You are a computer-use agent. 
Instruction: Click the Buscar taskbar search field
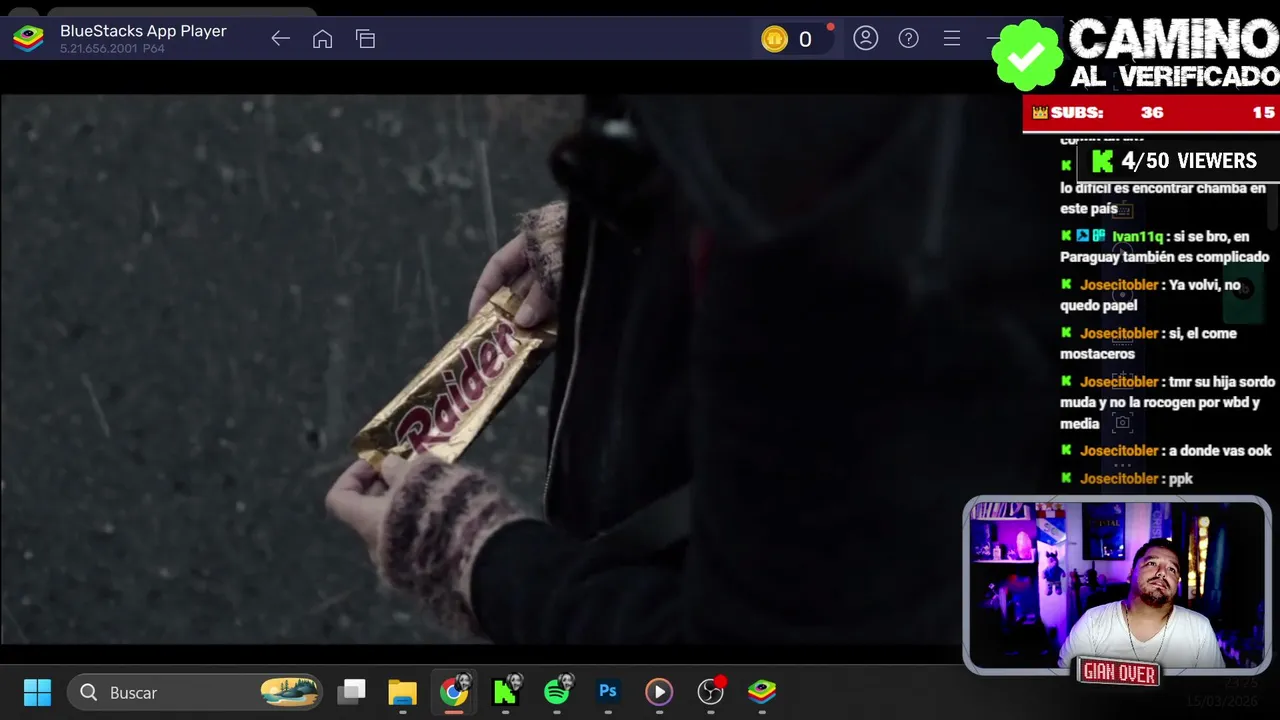click(195, 692)
